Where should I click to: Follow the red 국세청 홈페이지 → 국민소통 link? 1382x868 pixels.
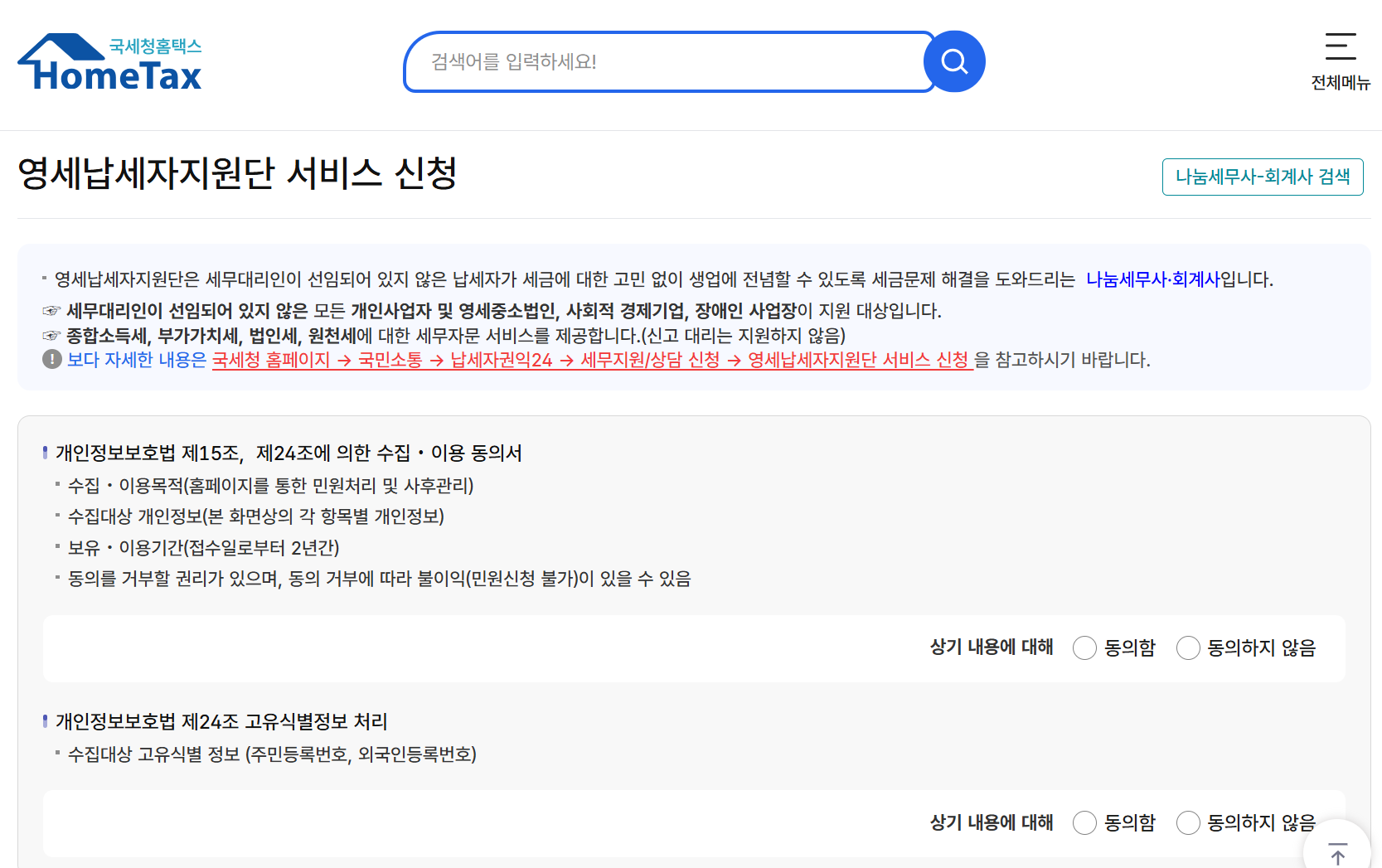click(x=593, y=360)
